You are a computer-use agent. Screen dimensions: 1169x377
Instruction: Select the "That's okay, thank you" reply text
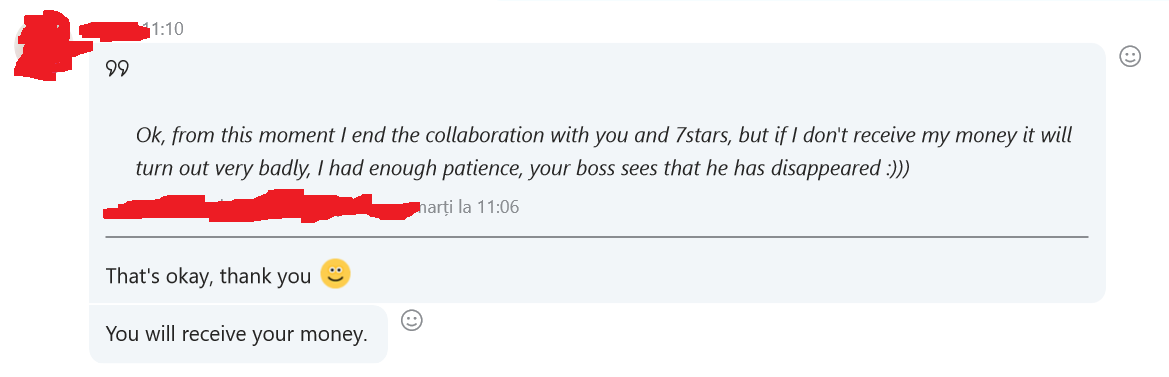click(x=208, y=276)
